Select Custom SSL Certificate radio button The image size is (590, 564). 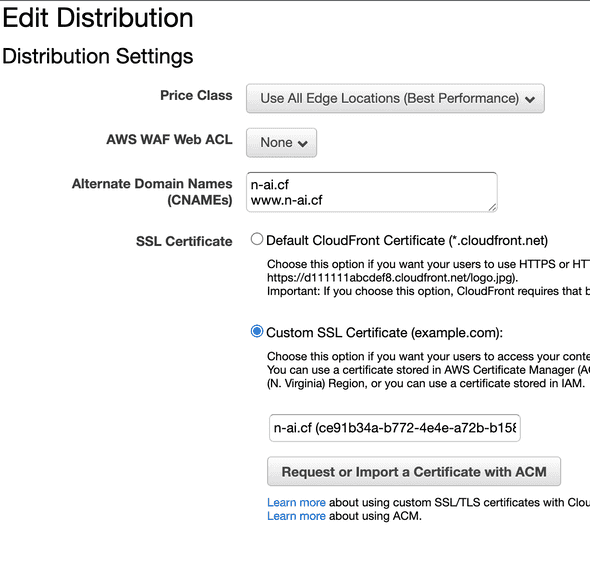coord(257,331)
